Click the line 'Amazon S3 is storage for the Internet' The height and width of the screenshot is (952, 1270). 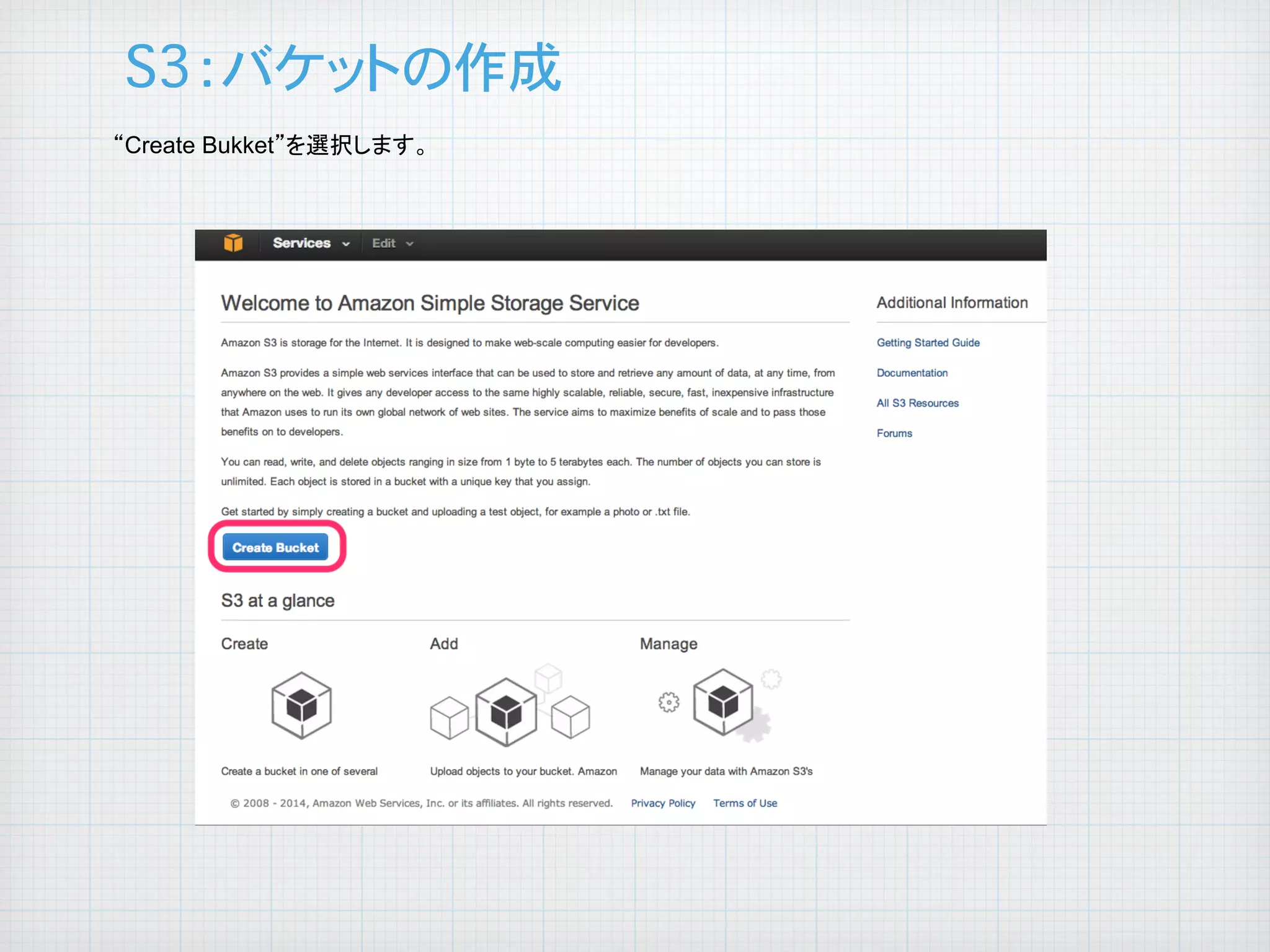(x=469, y=343)
